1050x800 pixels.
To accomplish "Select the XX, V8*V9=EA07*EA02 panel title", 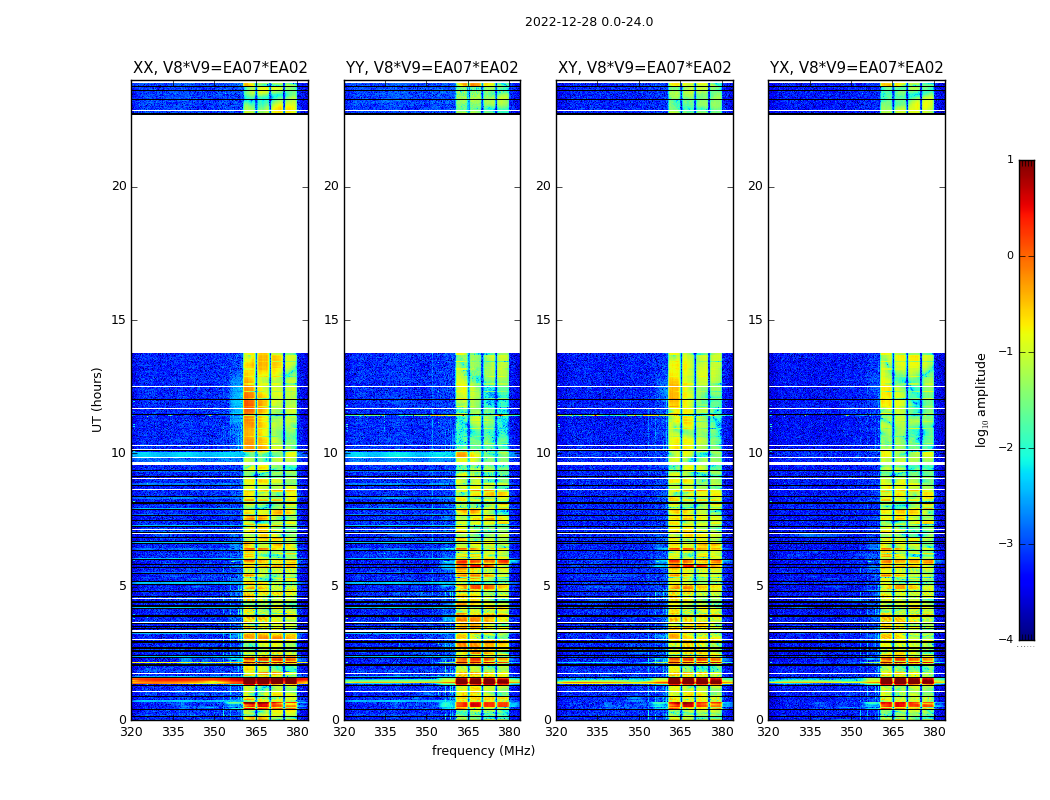I will coord(220,68).
